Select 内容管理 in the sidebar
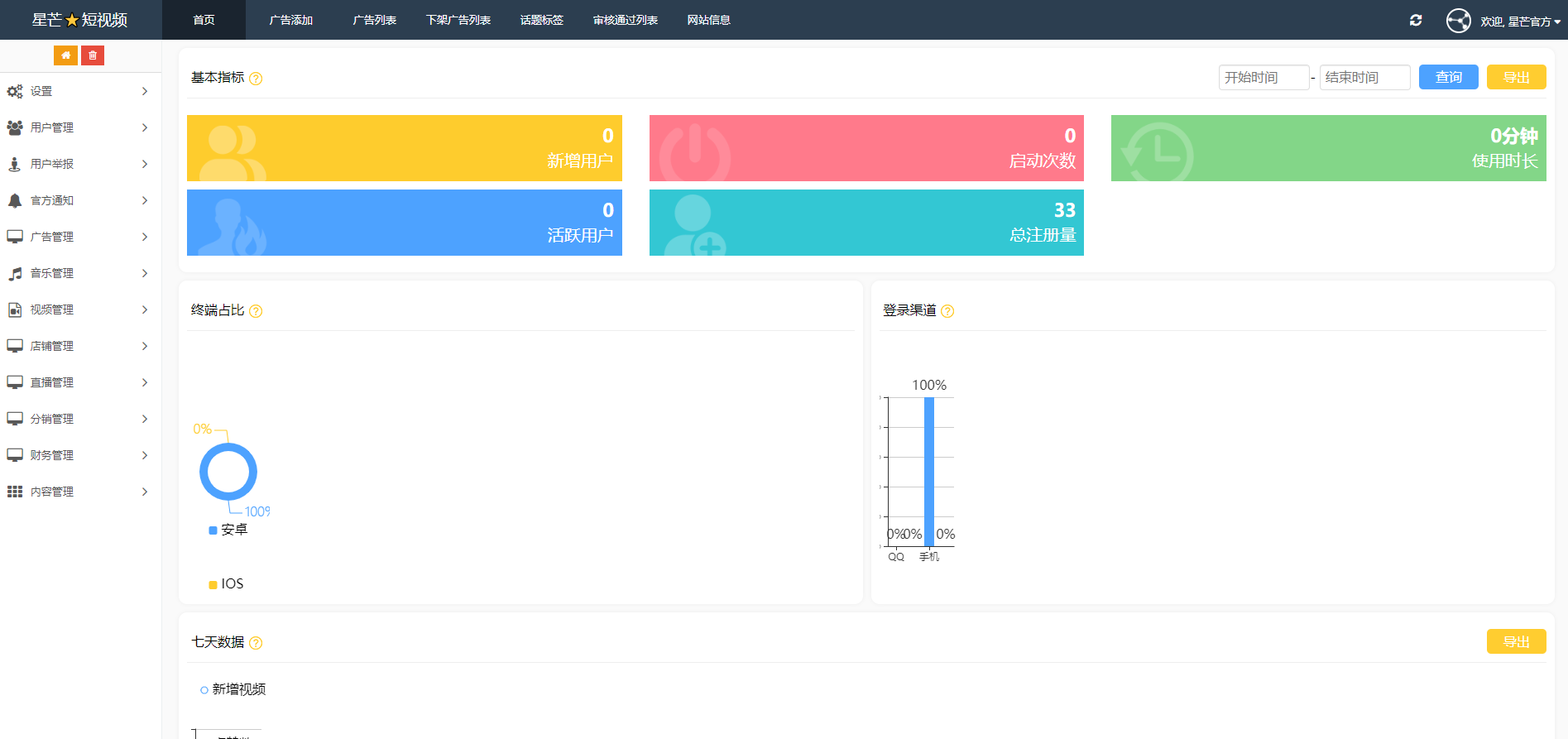Image resolution: width=1568 pixels, height=739 pixels. click(x=80, y=492)
